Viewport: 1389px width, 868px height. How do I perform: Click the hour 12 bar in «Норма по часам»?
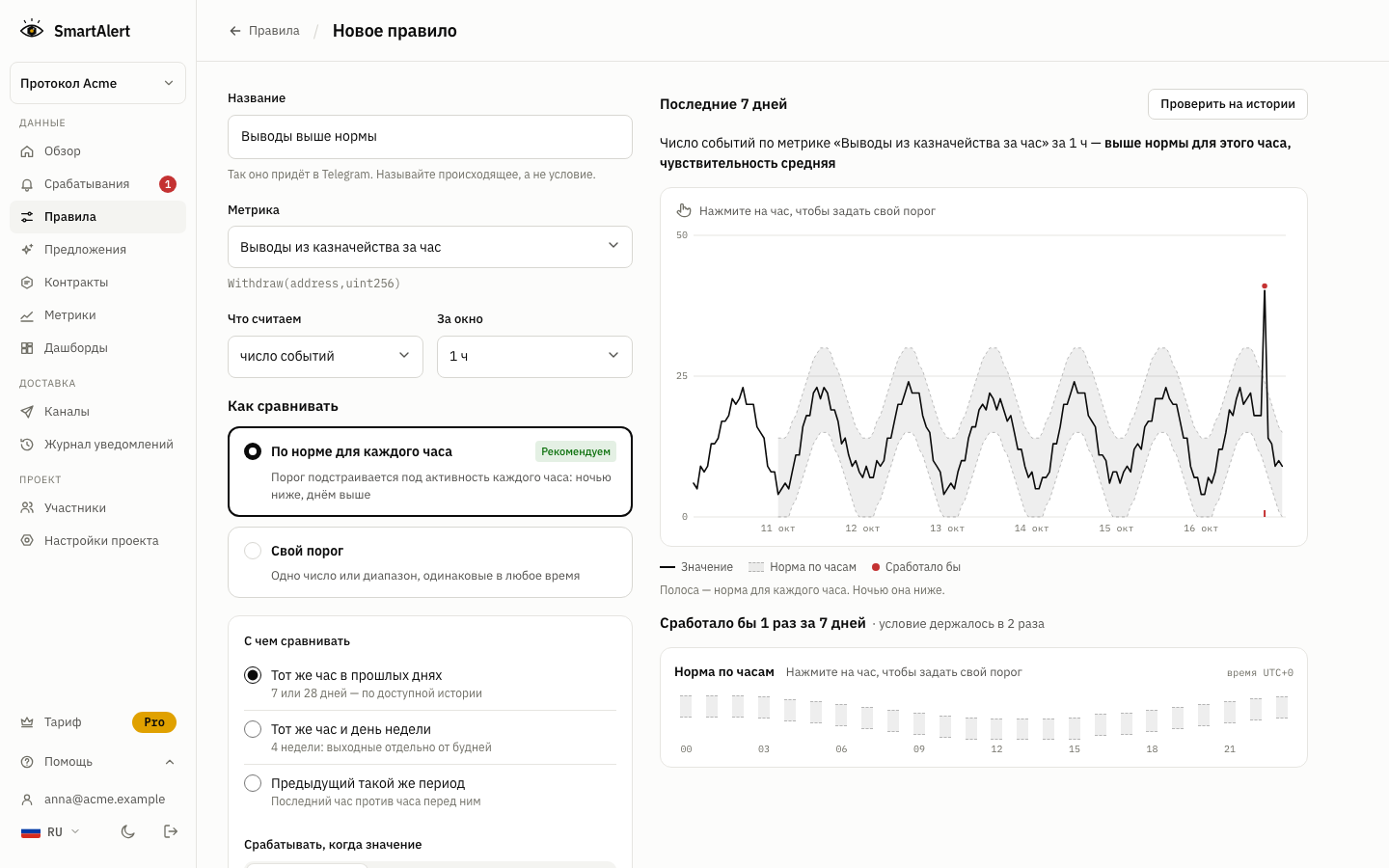996,728
